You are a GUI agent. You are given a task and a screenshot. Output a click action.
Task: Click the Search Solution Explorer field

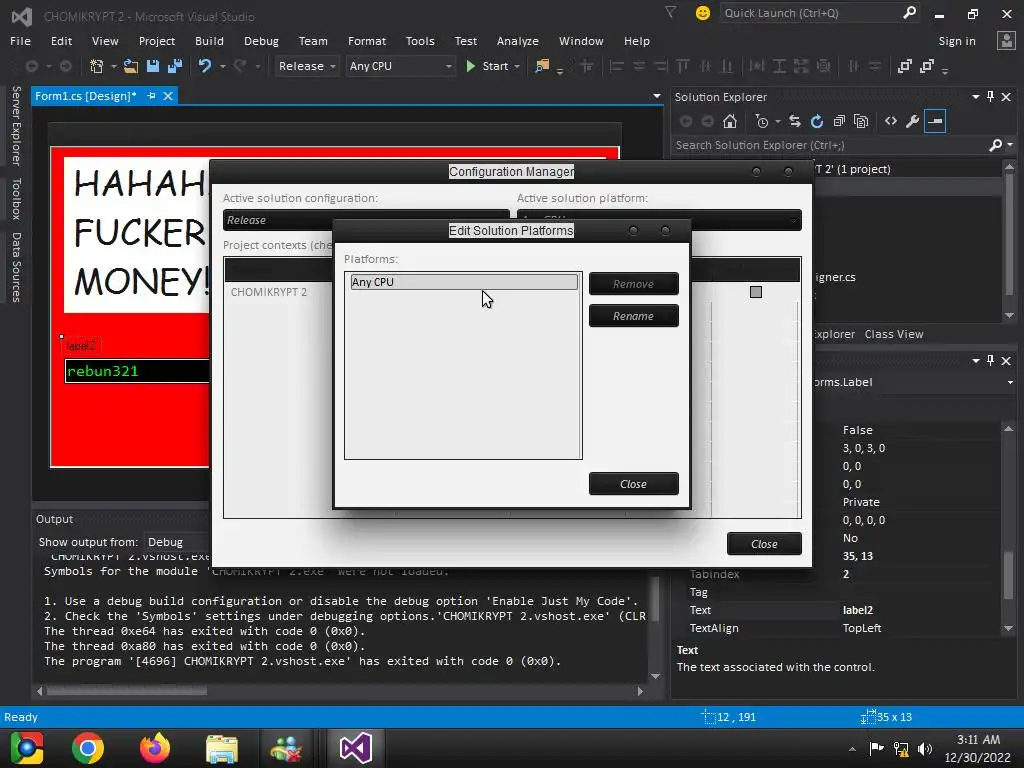[x=829, y=145]
